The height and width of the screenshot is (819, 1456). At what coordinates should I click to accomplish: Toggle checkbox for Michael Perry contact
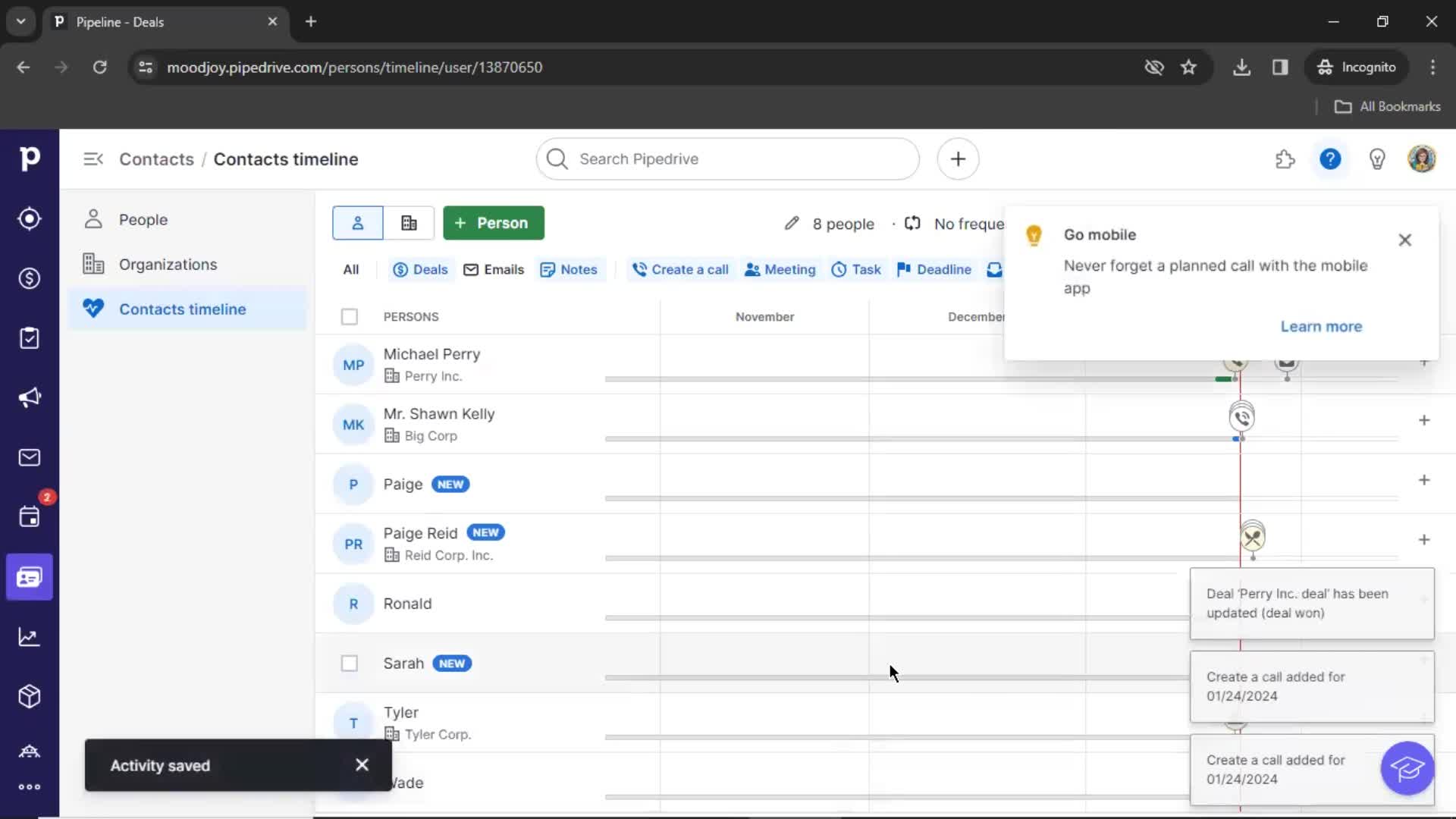click(349, 364)
